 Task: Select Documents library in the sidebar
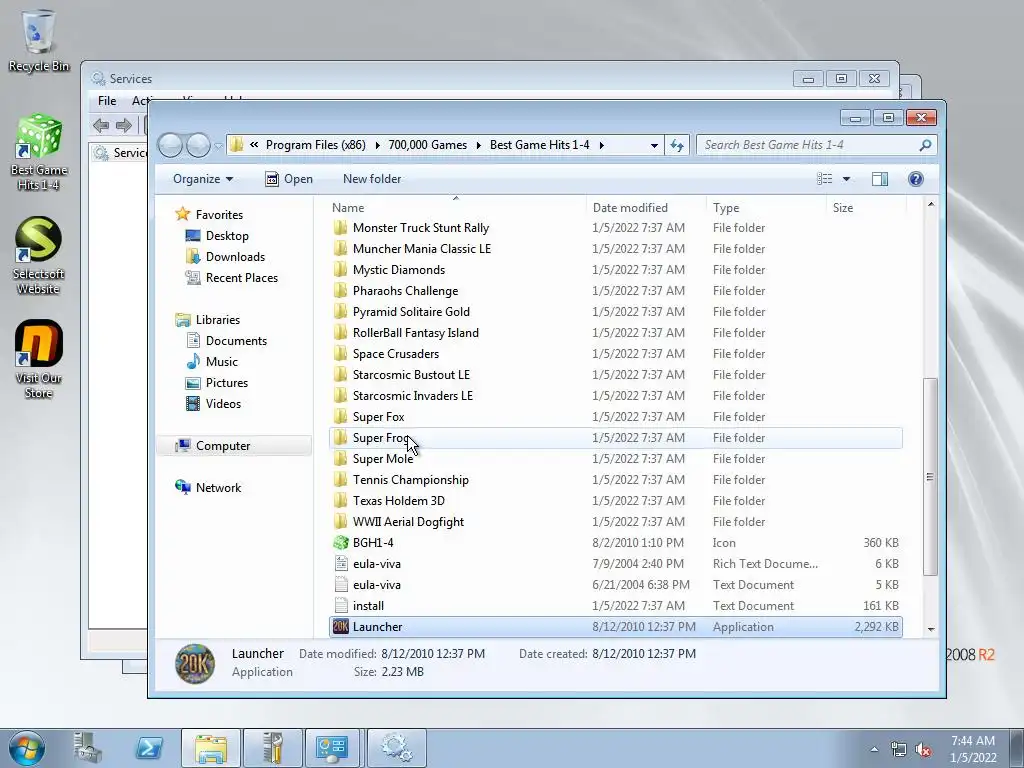[x=236, y=341]
